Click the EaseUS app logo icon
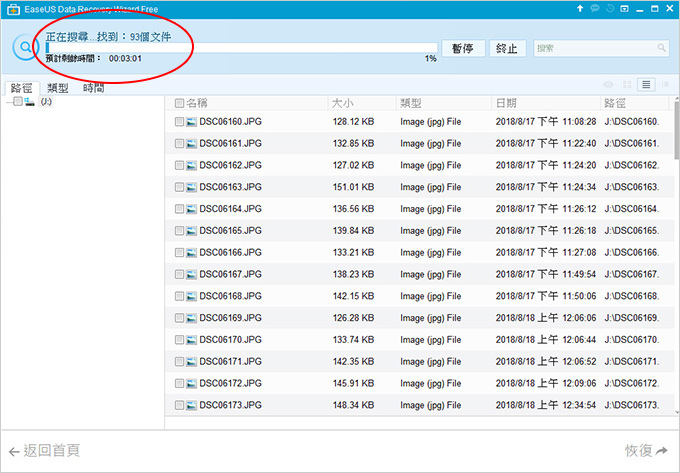Viewport: 680px width, 473px height. pos(13,9)
